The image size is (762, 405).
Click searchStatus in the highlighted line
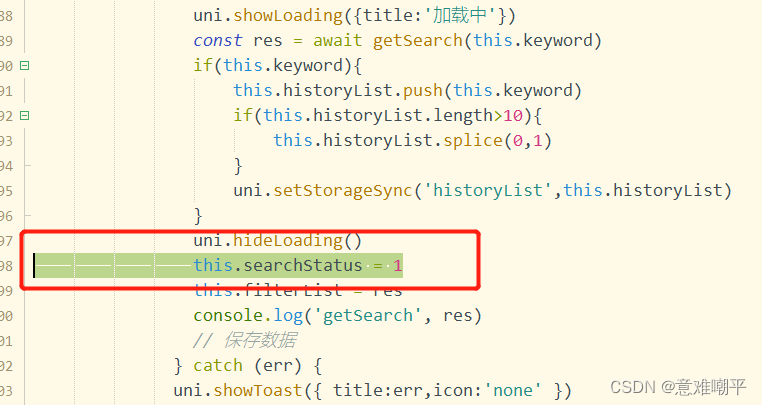click(303, 265)
